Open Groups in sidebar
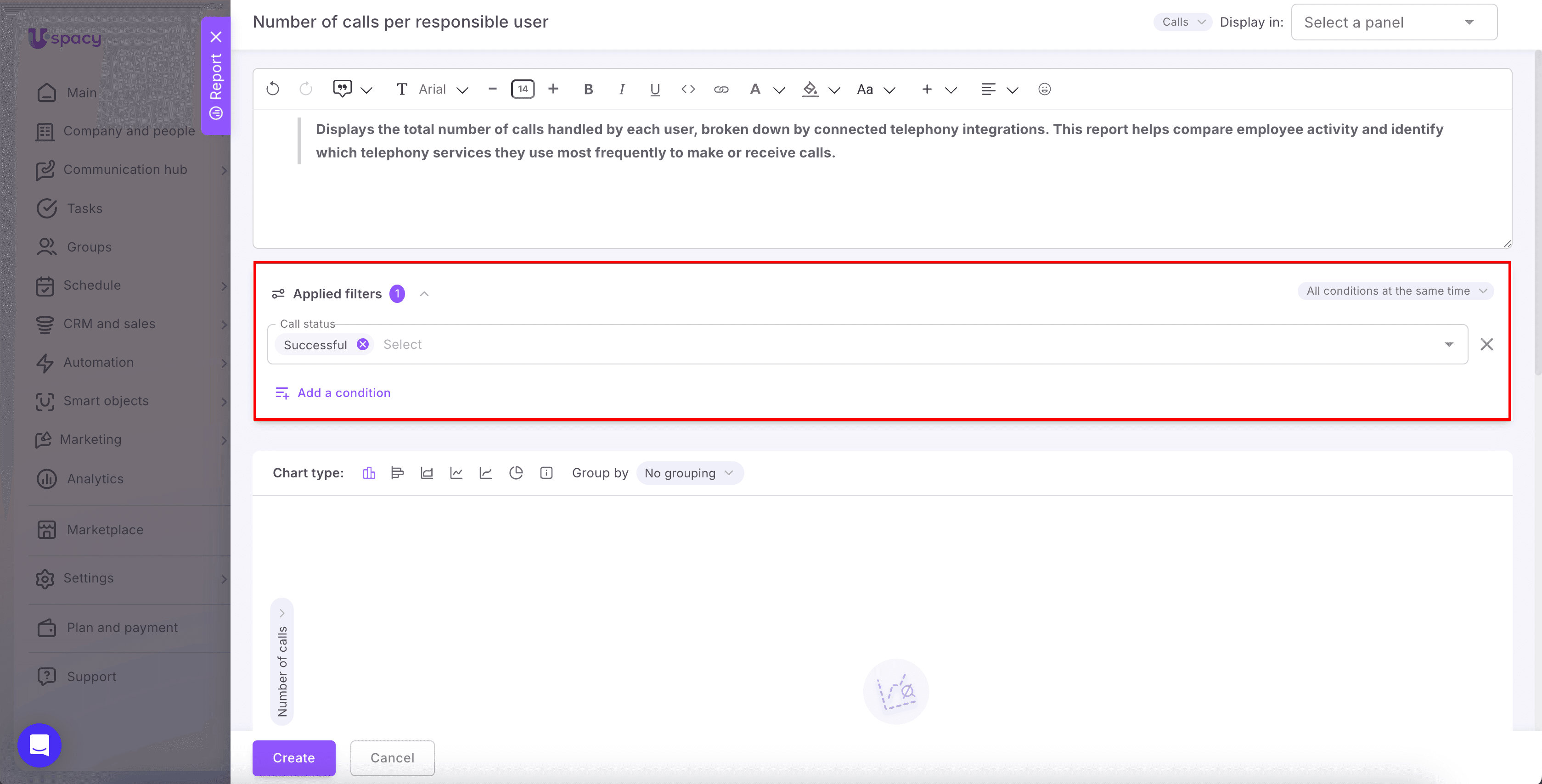The width and height of the screenshot is (1542, 784). point(89,246)
